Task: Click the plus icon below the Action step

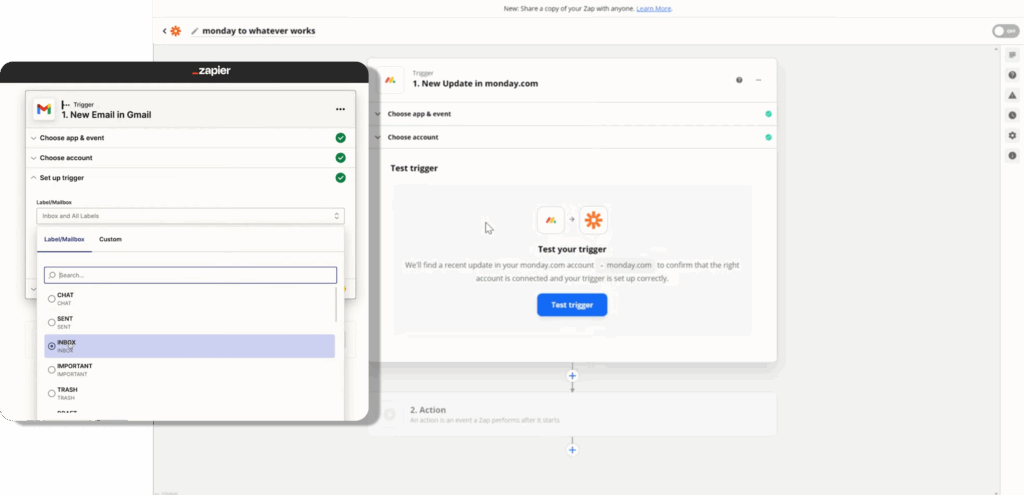Action: [572, 450]
